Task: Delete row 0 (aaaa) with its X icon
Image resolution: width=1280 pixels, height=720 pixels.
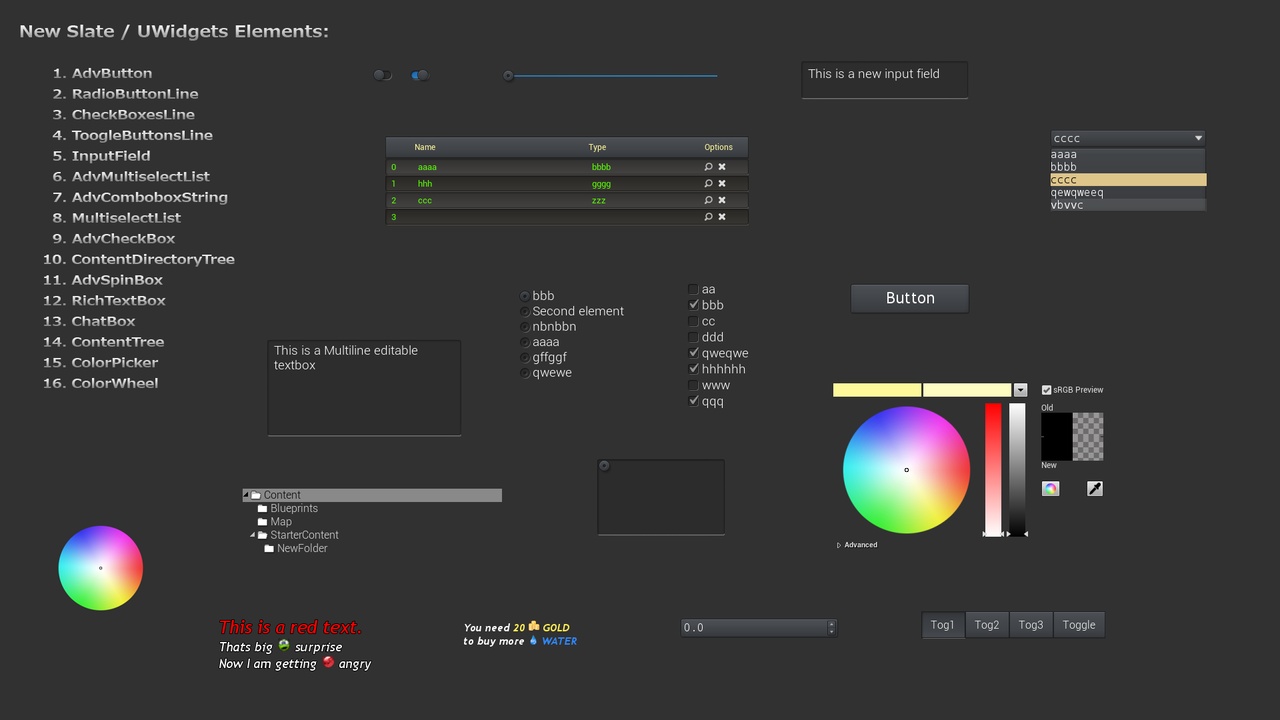Action: [x=722, y=167]
